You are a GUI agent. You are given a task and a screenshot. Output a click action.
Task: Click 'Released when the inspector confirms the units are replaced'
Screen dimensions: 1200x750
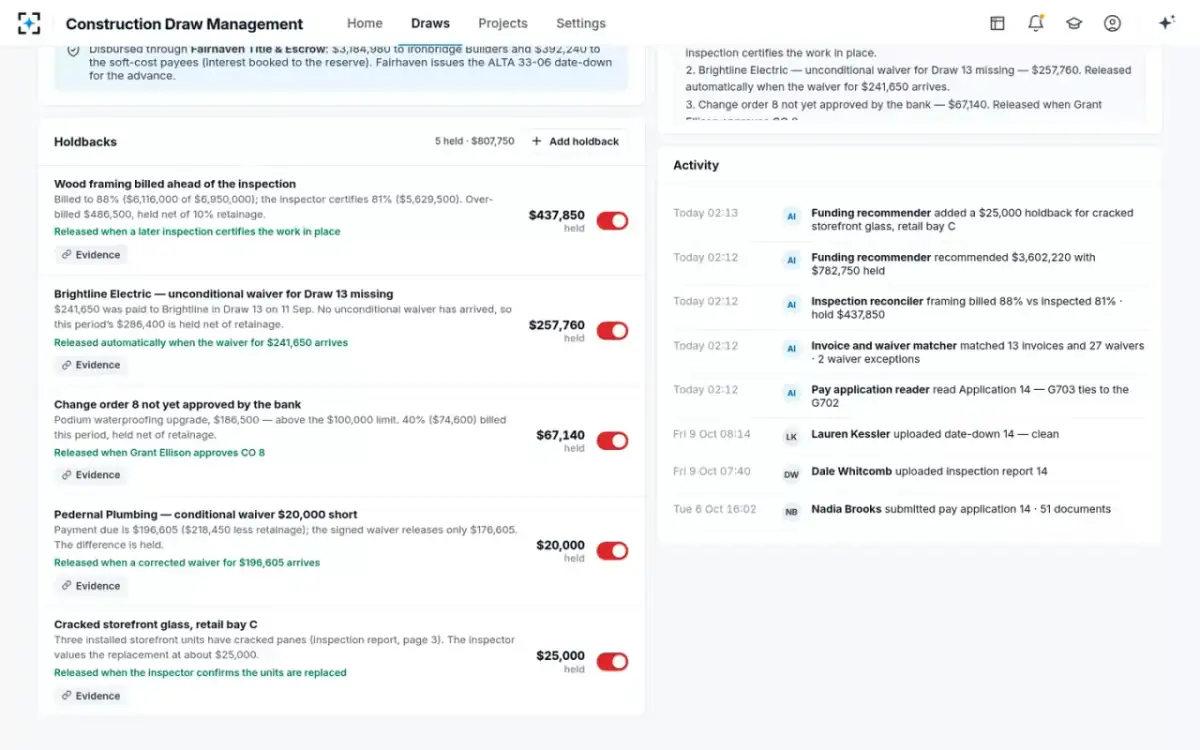coord(200,673)
